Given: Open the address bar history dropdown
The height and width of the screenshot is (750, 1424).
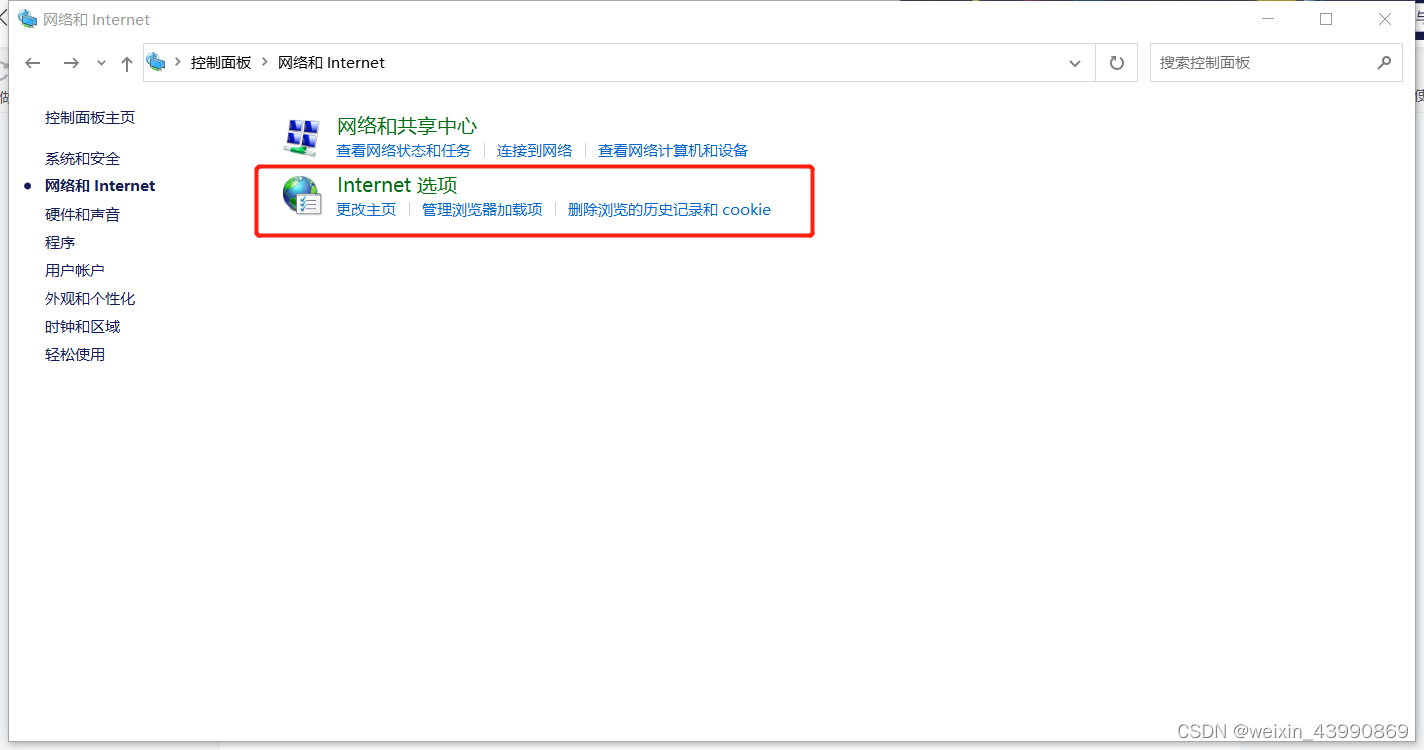Looking at the screenshot, I should point(1074,62).
